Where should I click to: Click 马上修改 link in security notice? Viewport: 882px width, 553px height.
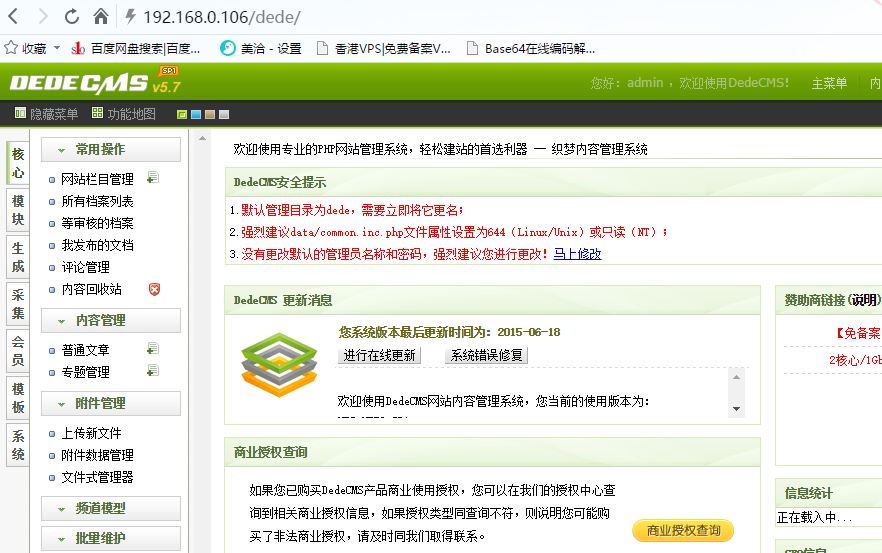point(577,254)
